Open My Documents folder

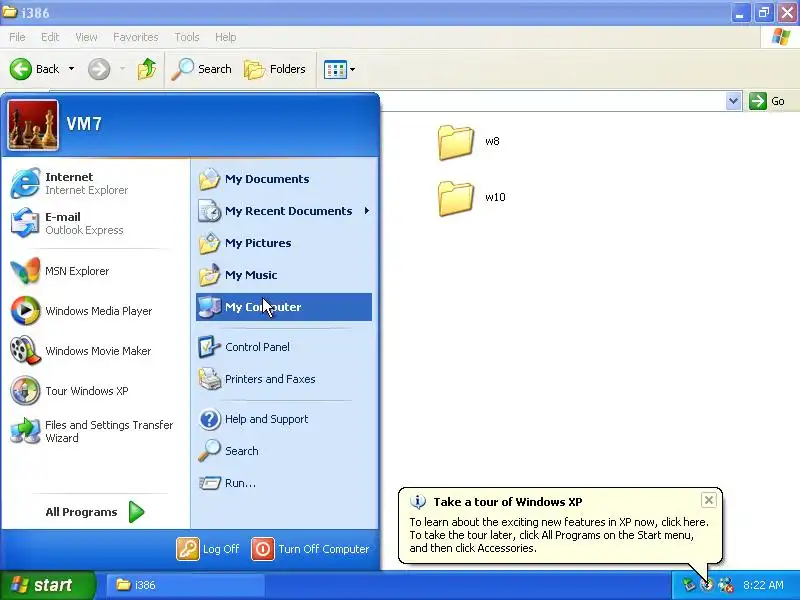[x=284, y=179]
